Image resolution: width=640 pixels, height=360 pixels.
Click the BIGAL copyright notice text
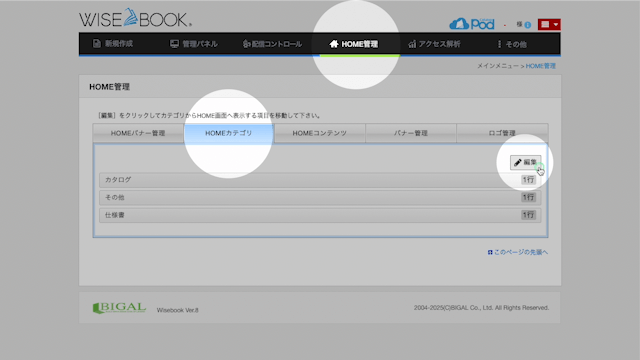coord(481,308)
